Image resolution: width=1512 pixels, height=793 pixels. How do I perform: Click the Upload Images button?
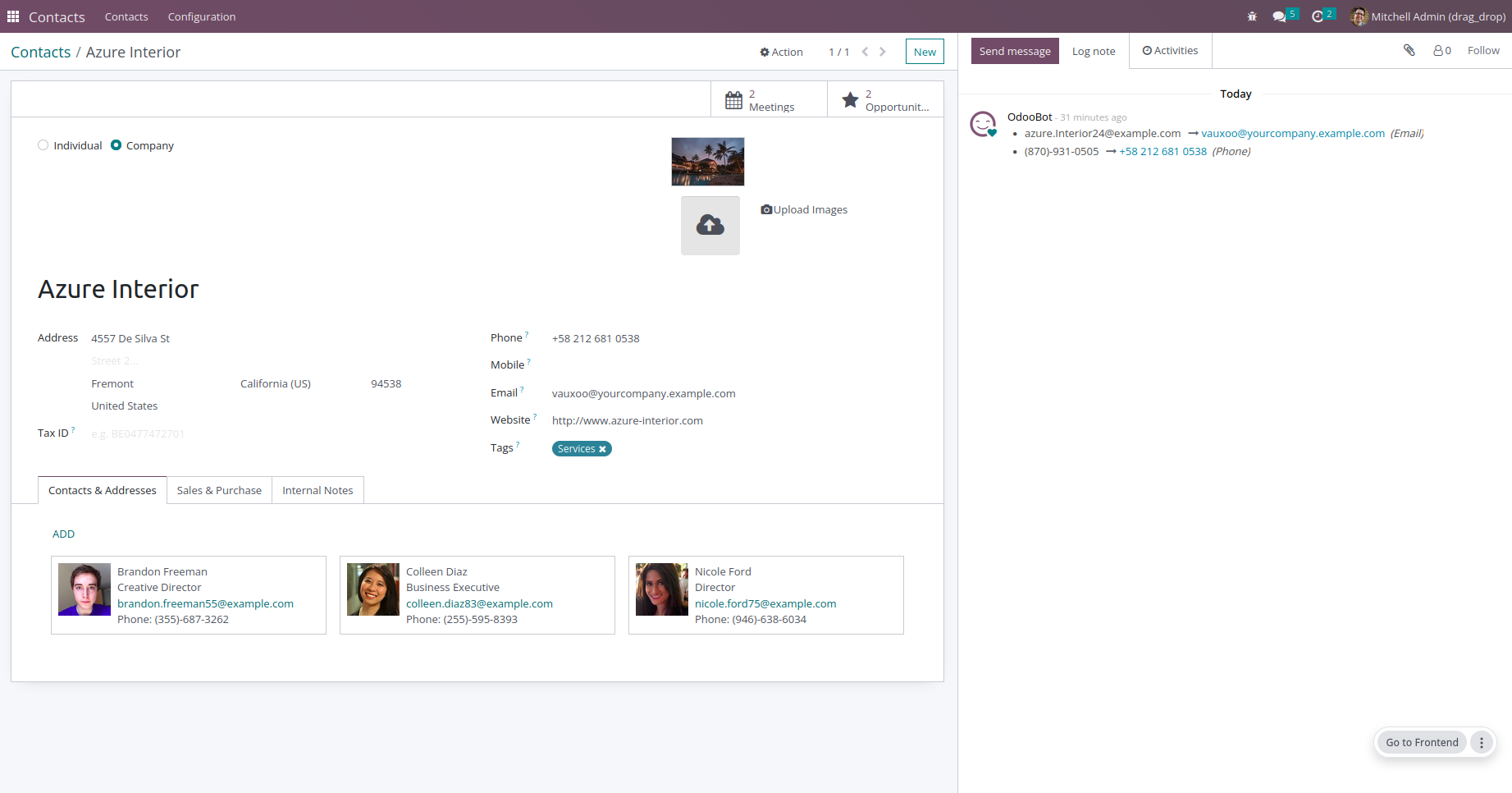coord(805,209)
